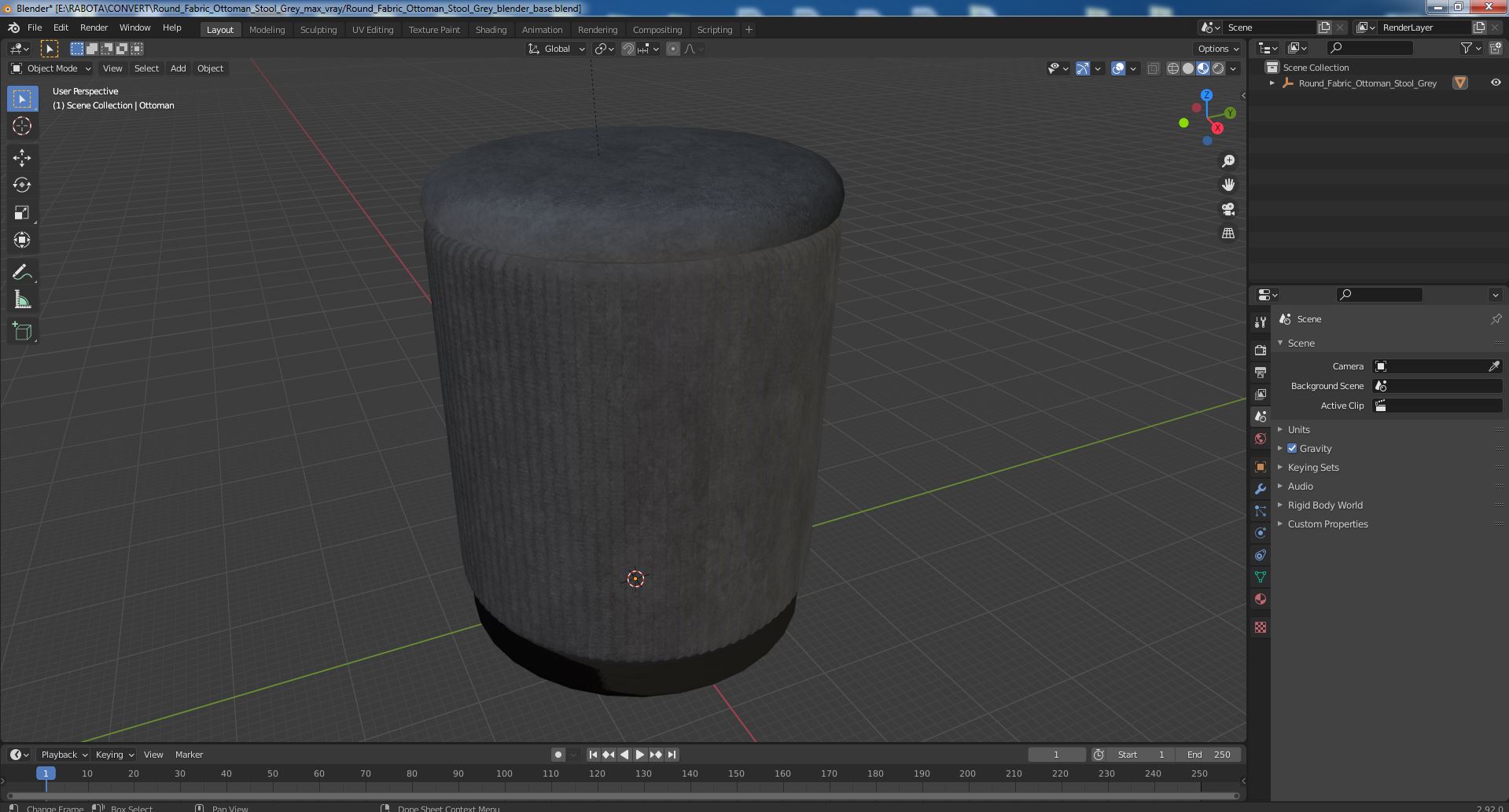Open the Object properties tab

[1261, 466]
